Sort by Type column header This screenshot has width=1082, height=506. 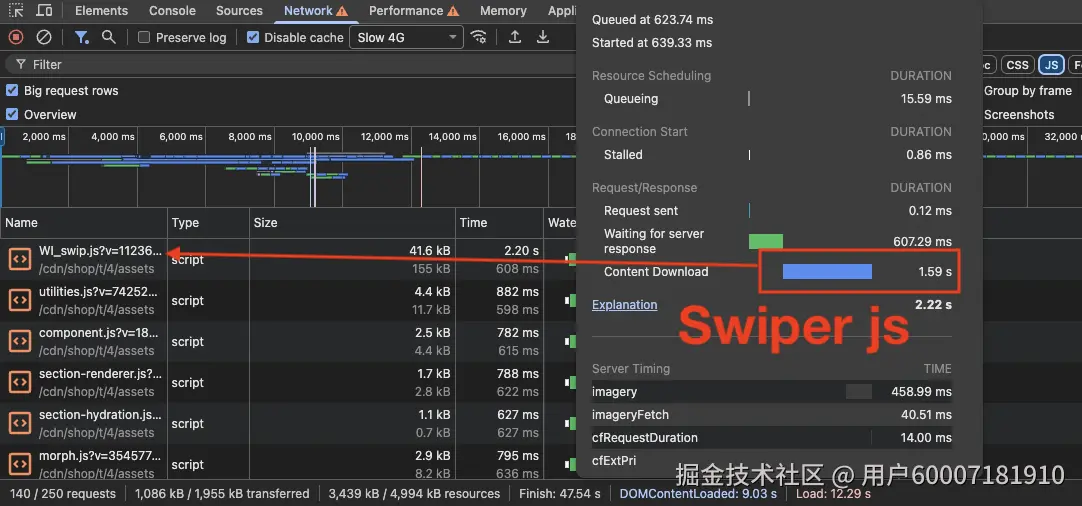tap(208, 222)
